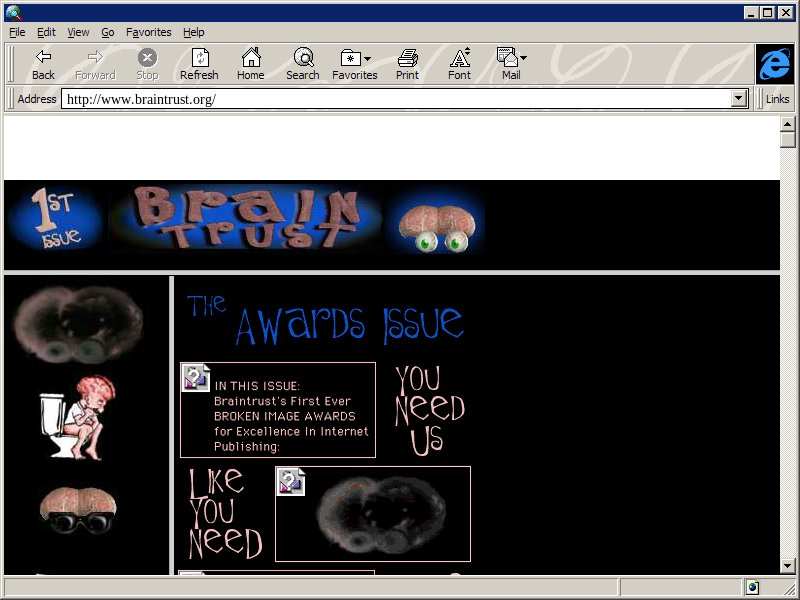Click the Links bar button
800x600 pixels.
pyautogui.click(x=777, y=99)
